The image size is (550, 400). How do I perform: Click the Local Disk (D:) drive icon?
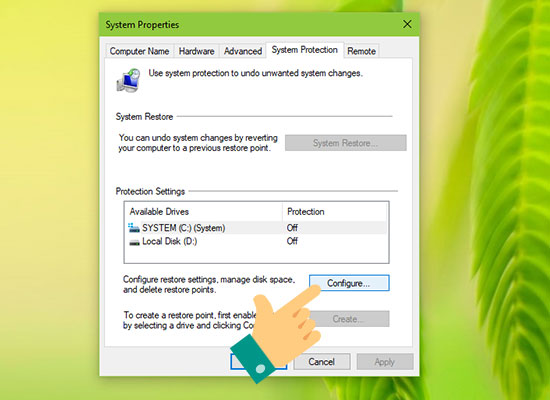[134, 242]
